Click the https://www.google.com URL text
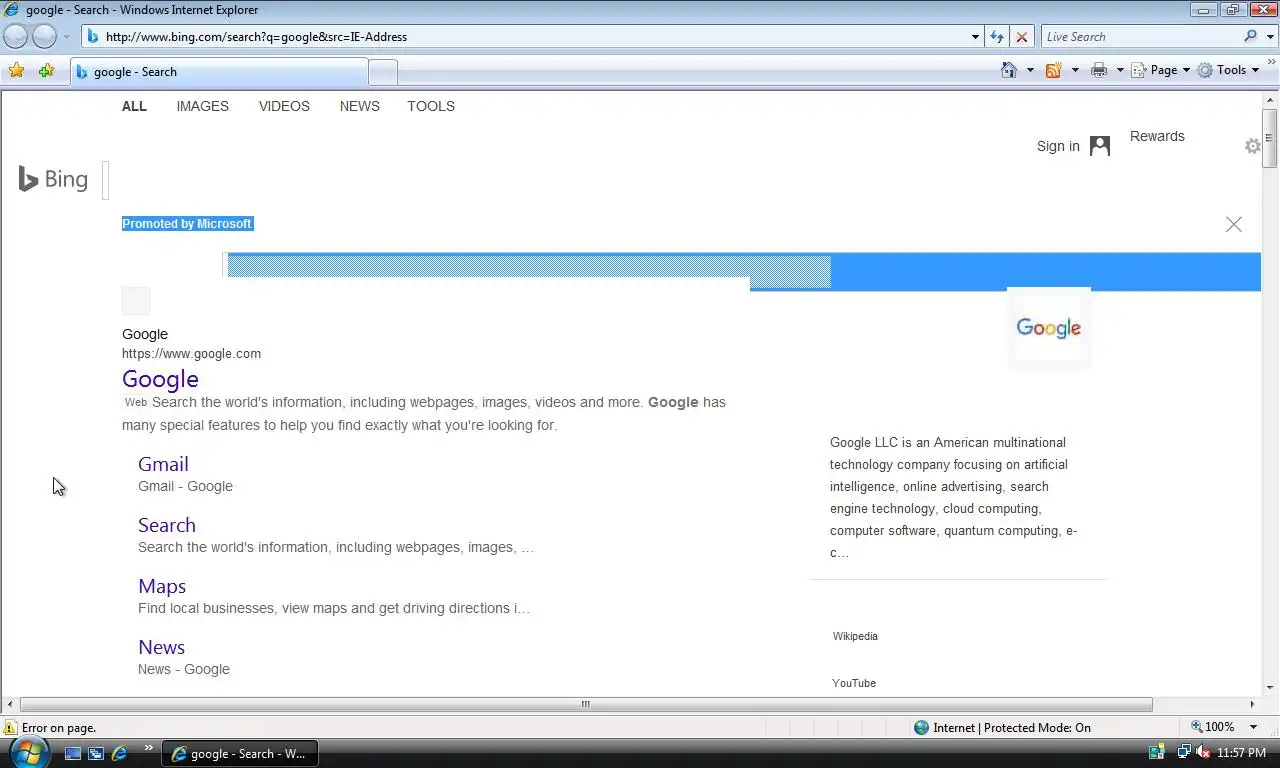 [x=191, y=353]
